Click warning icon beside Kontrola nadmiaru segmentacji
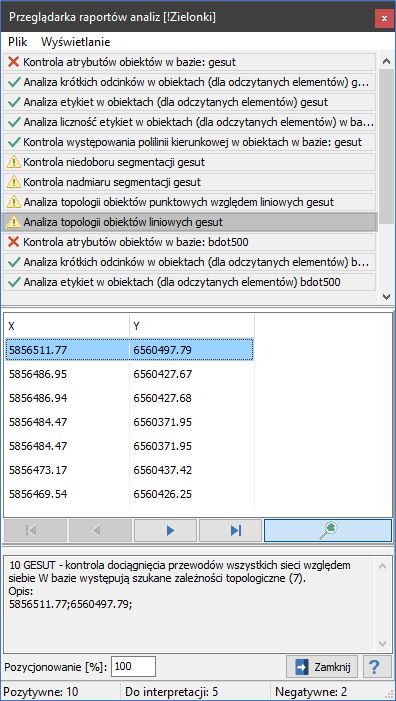 click(x=14, y=182)
